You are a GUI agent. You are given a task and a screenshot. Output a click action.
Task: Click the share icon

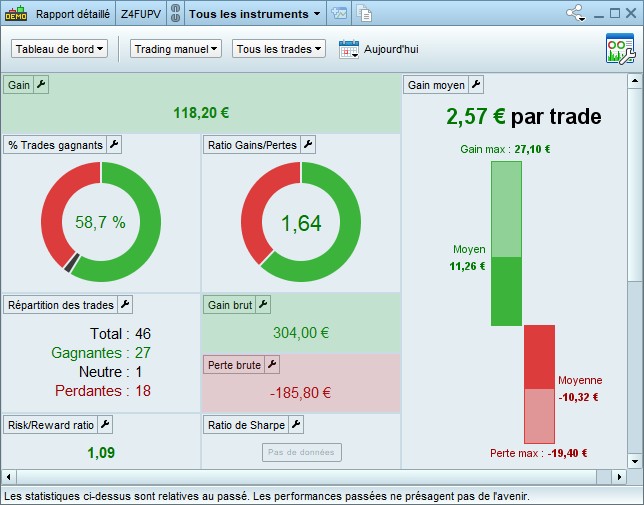[575, 13]
